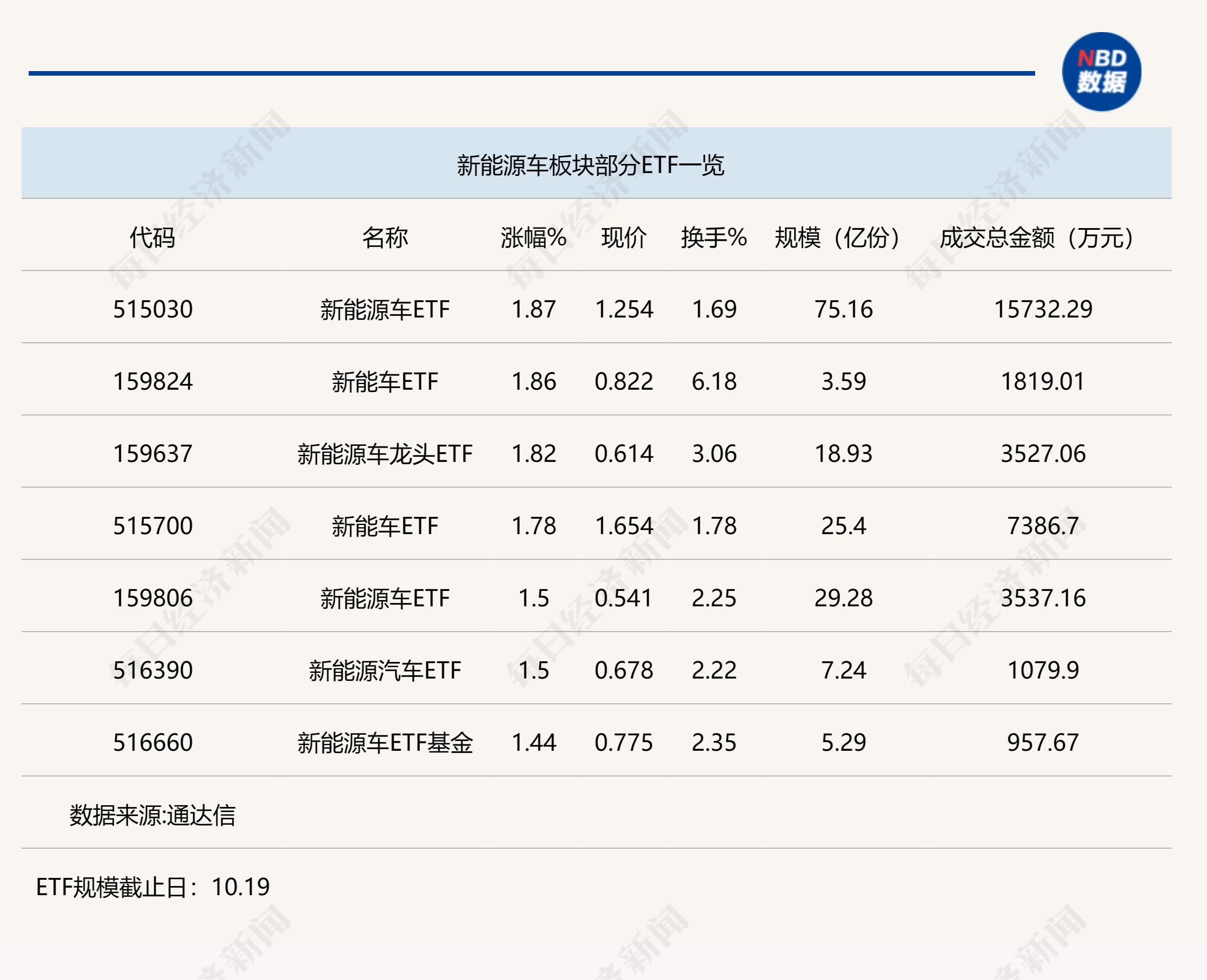Select the price 0.541
The height and width of the screenshot is (980, 1207).
point(624,598)
